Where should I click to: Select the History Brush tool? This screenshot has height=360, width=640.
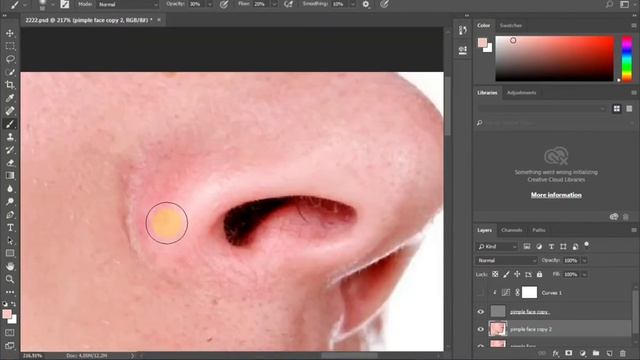[10, 149]
